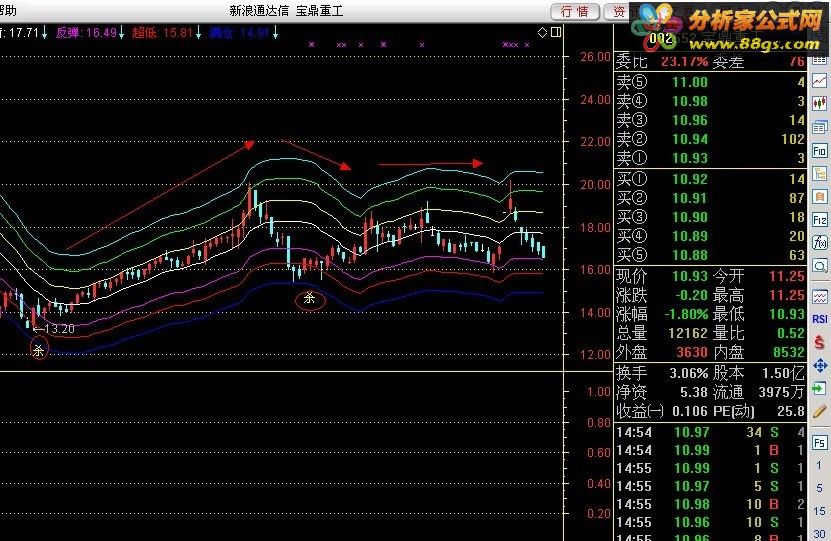Open the self-selected stocks icon
Screen dimensions: 831x541
click(x=819, y=197)
